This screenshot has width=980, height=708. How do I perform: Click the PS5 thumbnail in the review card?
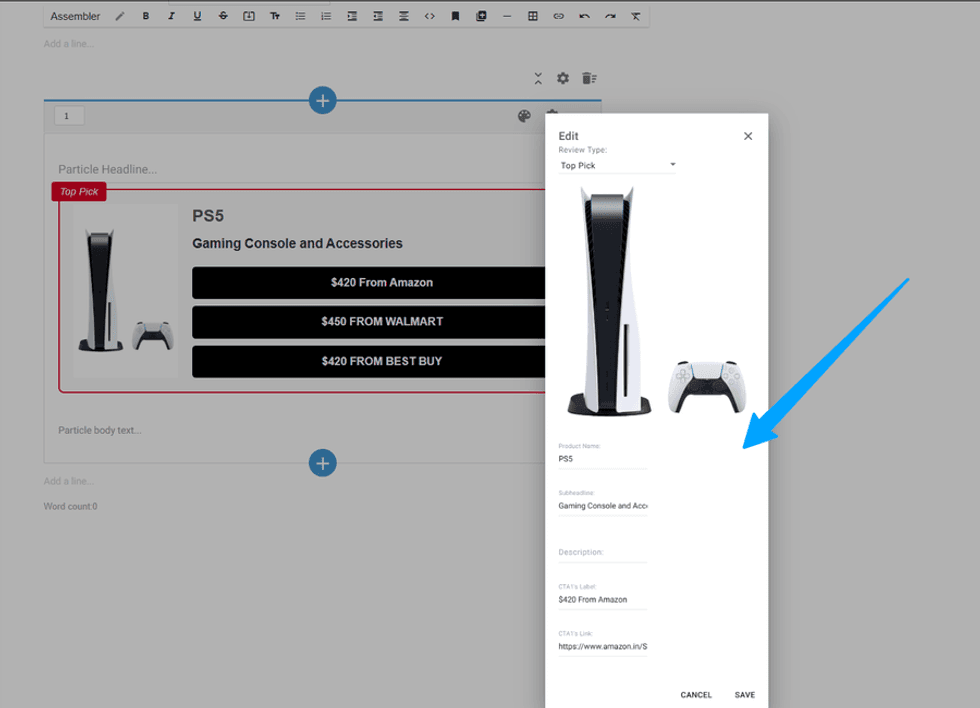(x=126, y=290)
